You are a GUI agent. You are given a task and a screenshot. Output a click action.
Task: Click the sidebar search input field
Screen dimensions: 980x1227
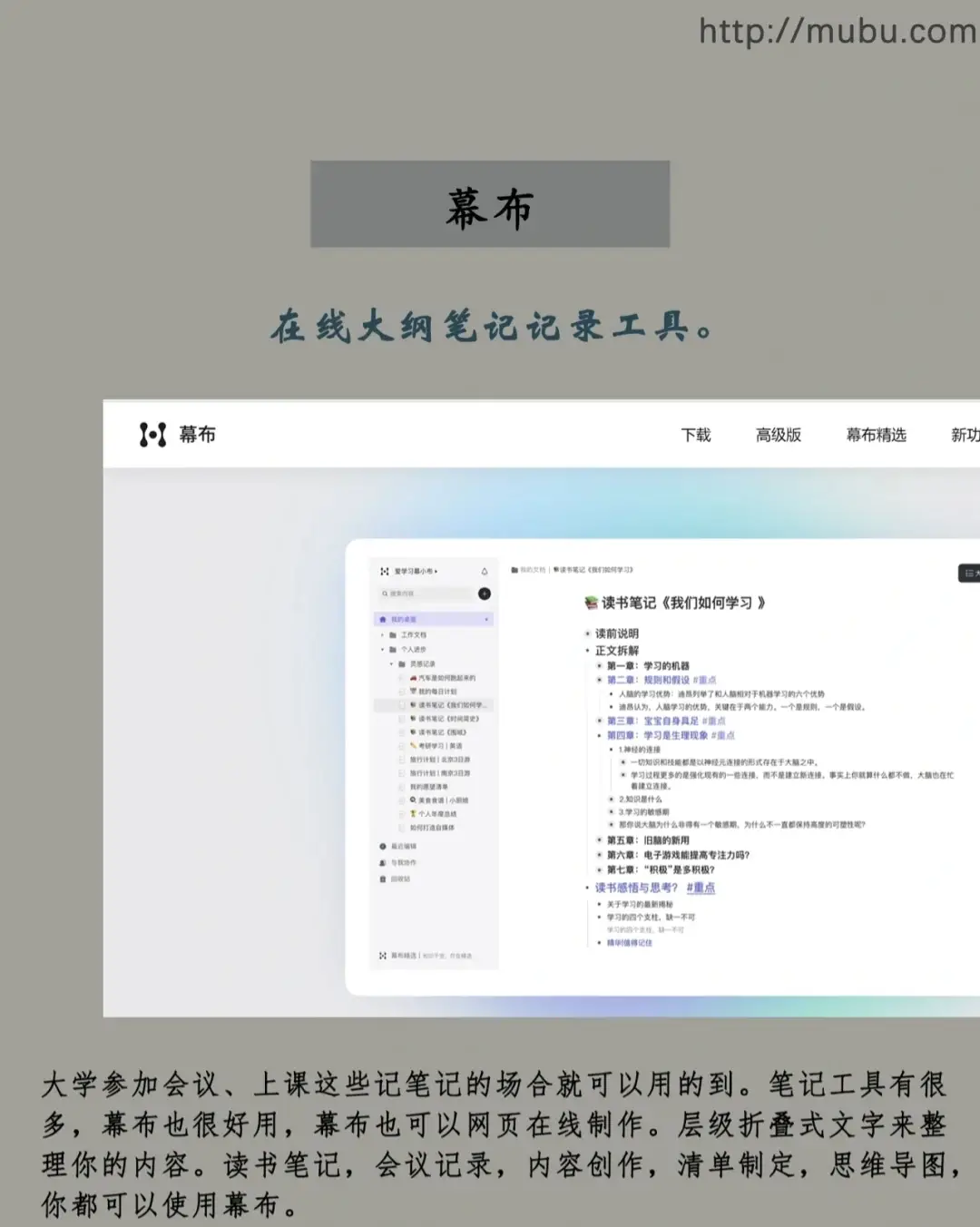tap(428, 594)
